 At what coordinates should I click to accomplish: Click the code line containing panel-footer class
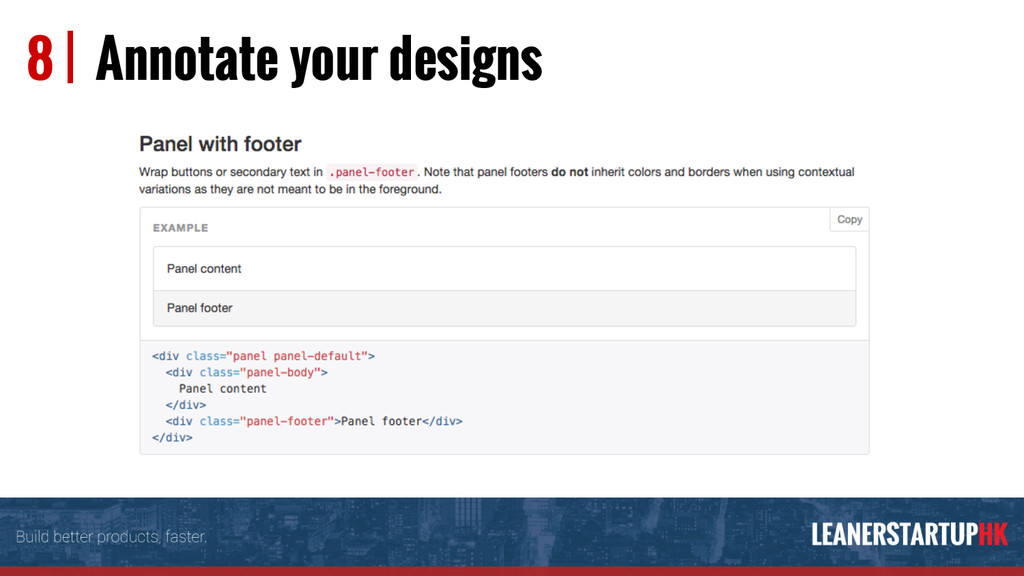[x=313, y=421]
